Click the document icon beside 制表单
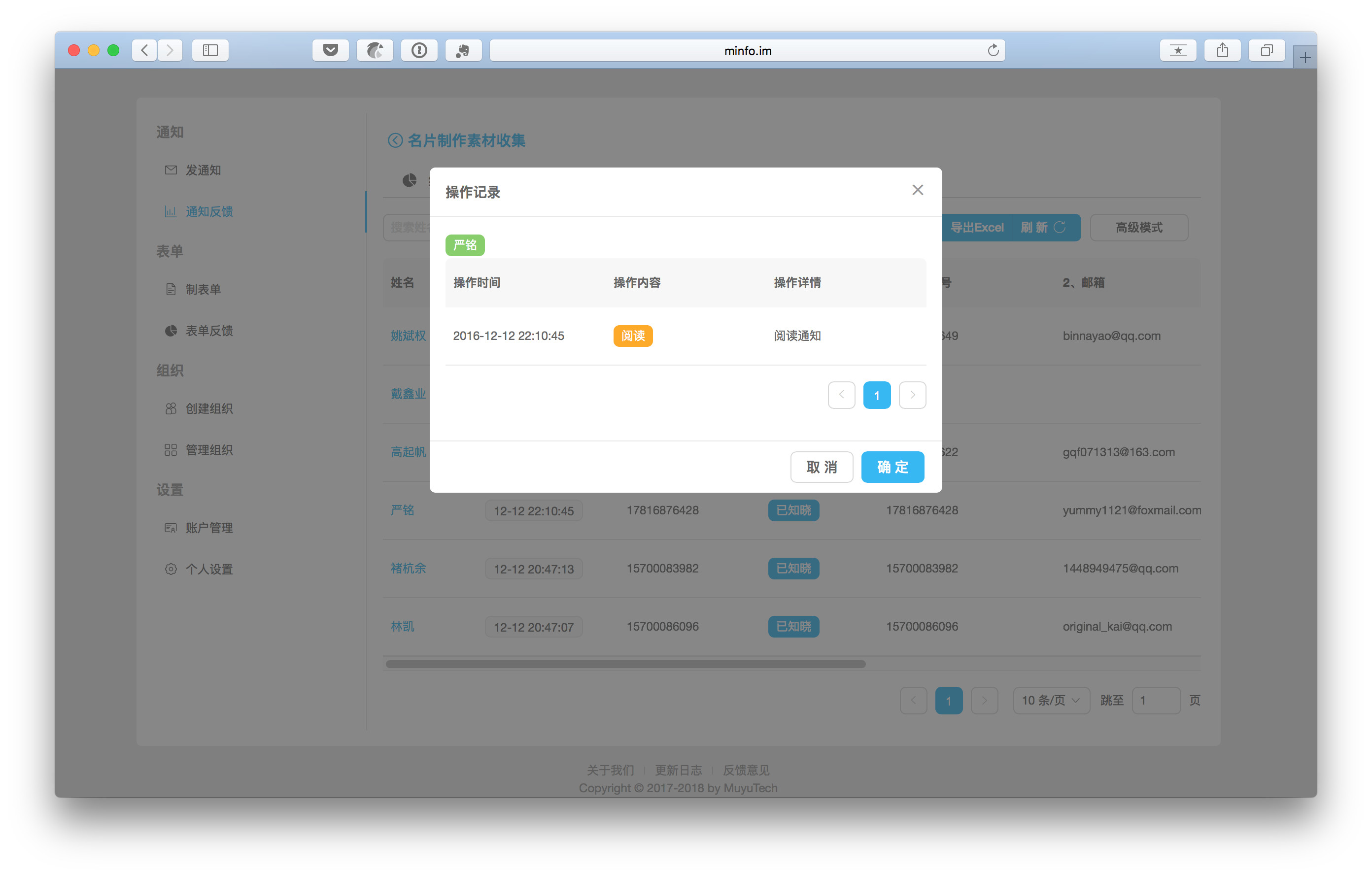The width and height of the screenshot is (1372, 876). pos(171,289)
